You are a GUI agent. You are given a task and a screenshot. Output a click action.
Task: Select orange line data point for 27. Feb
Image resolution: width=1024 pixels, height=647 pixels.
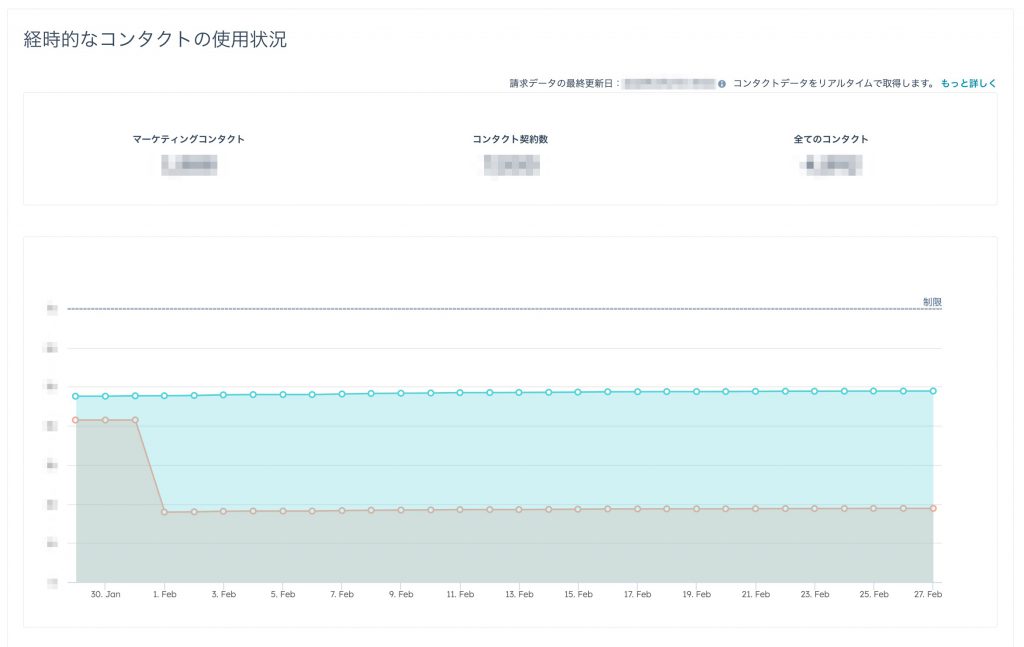(x=933, y=508)
